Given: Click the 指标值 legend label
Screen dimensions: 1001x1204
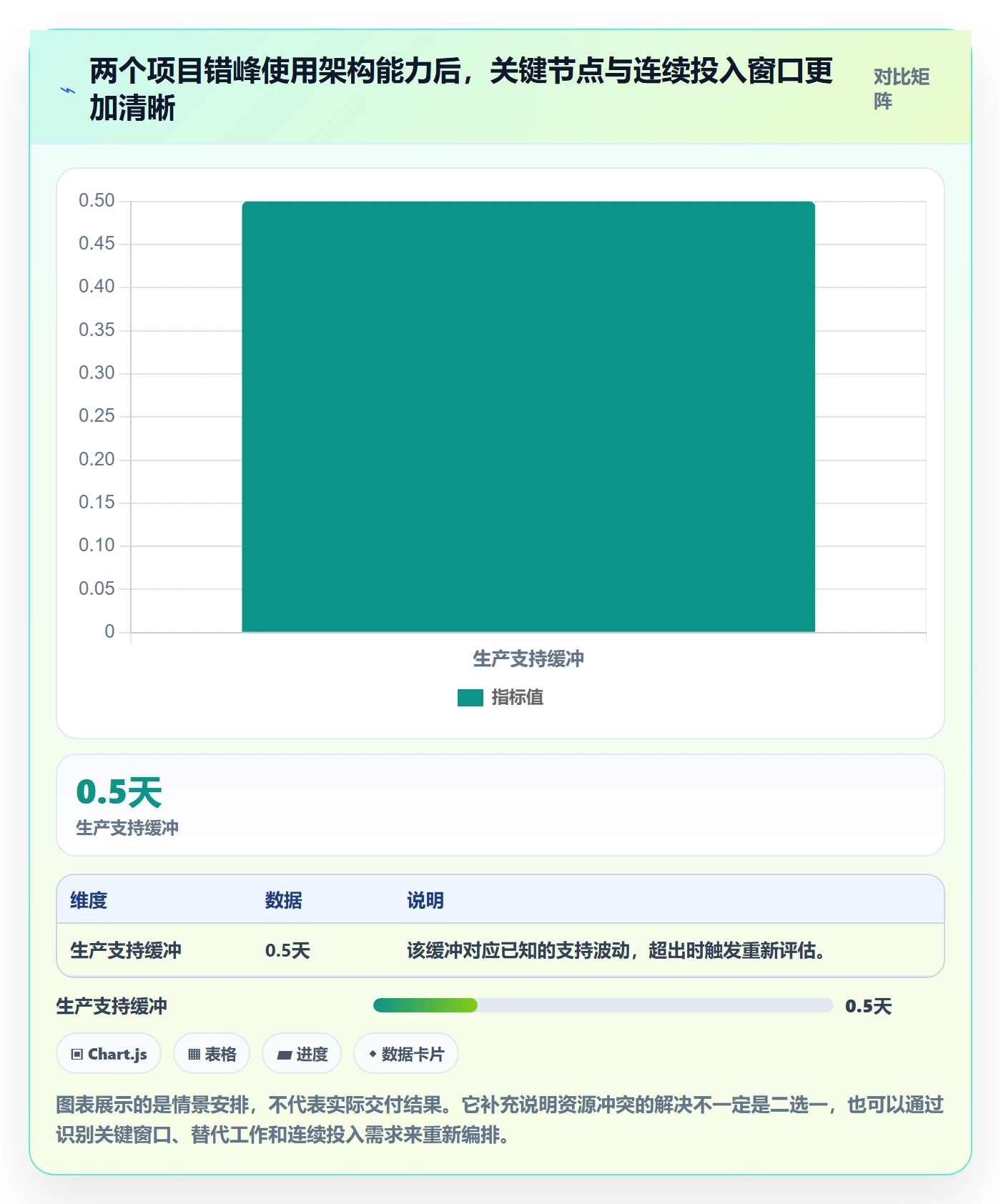Looking at the screenshot, I should point(518,698).
